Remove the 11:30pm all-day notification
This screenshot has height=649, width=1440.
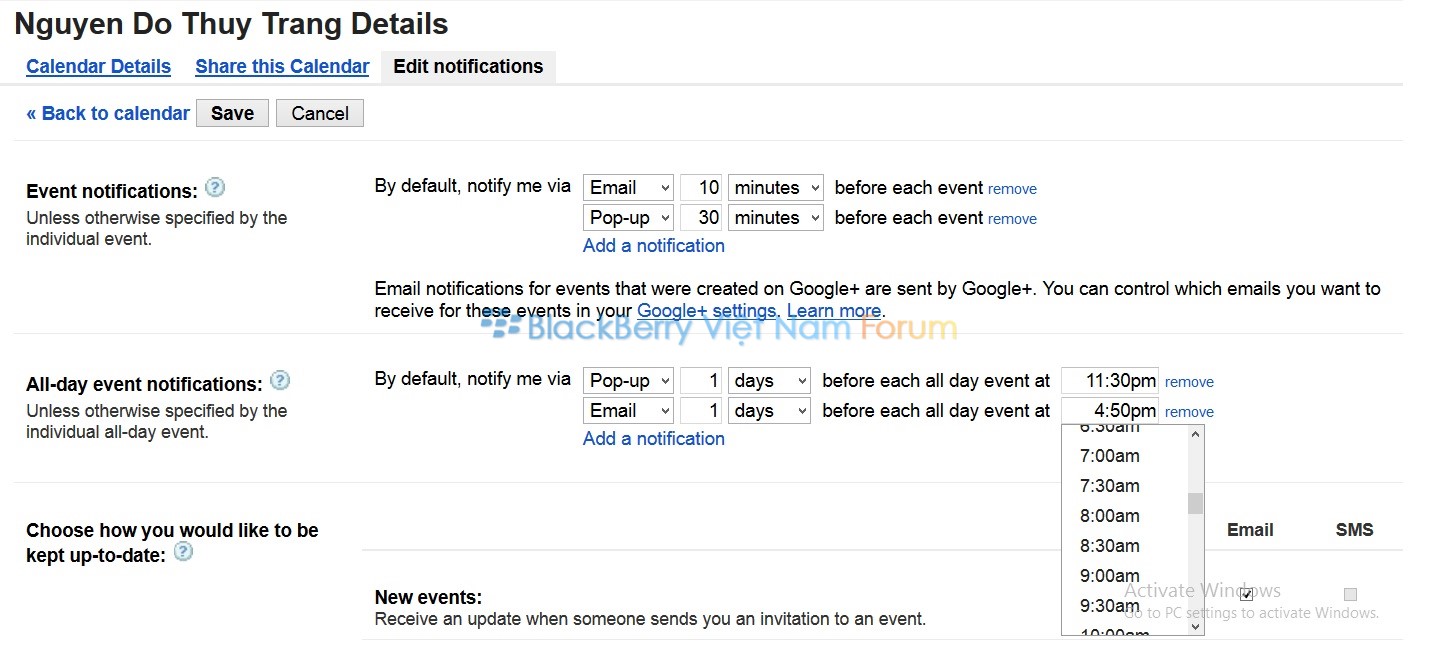1189,382
